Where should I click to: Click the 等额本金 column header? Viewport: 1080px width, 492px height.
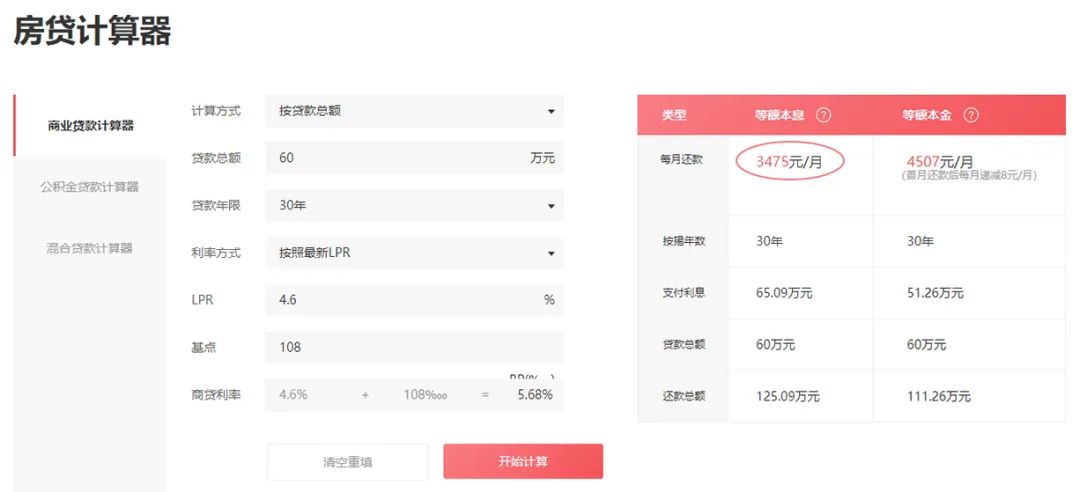click(x=928, y=115)
